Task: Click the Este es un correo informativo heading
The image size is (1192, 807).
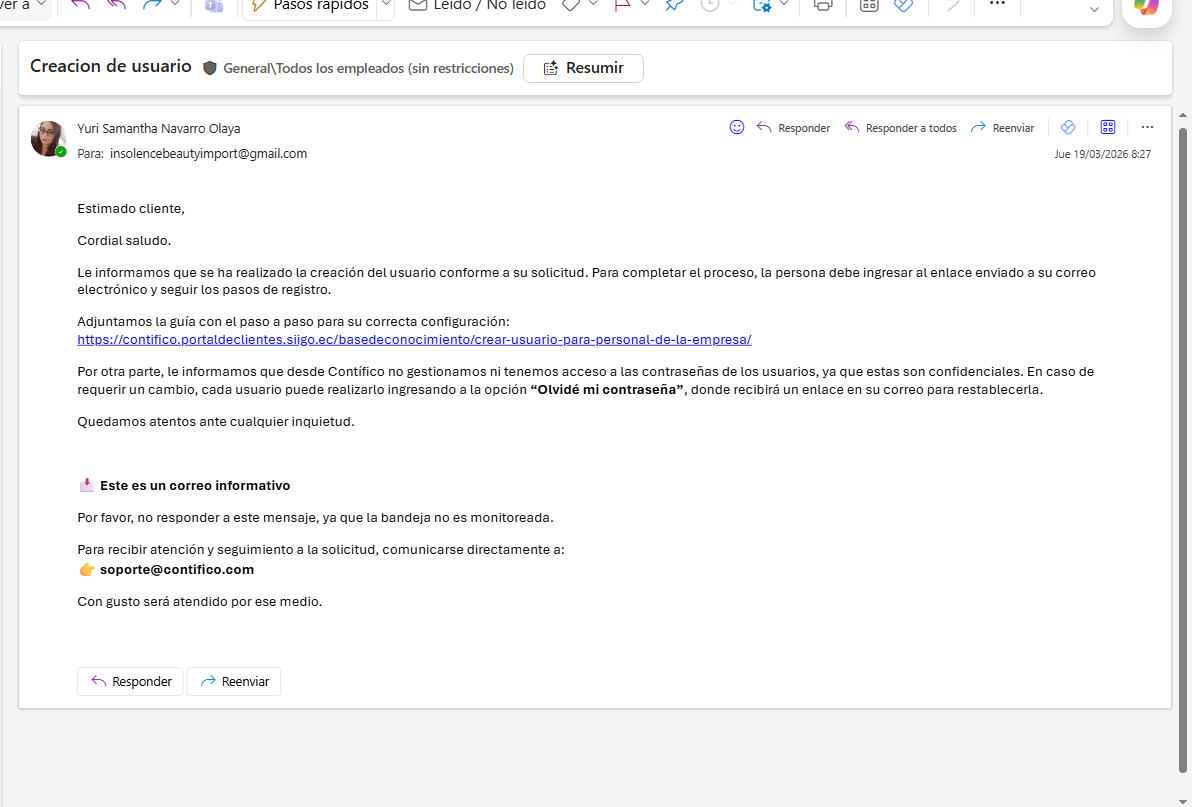Action: [195, 486]
